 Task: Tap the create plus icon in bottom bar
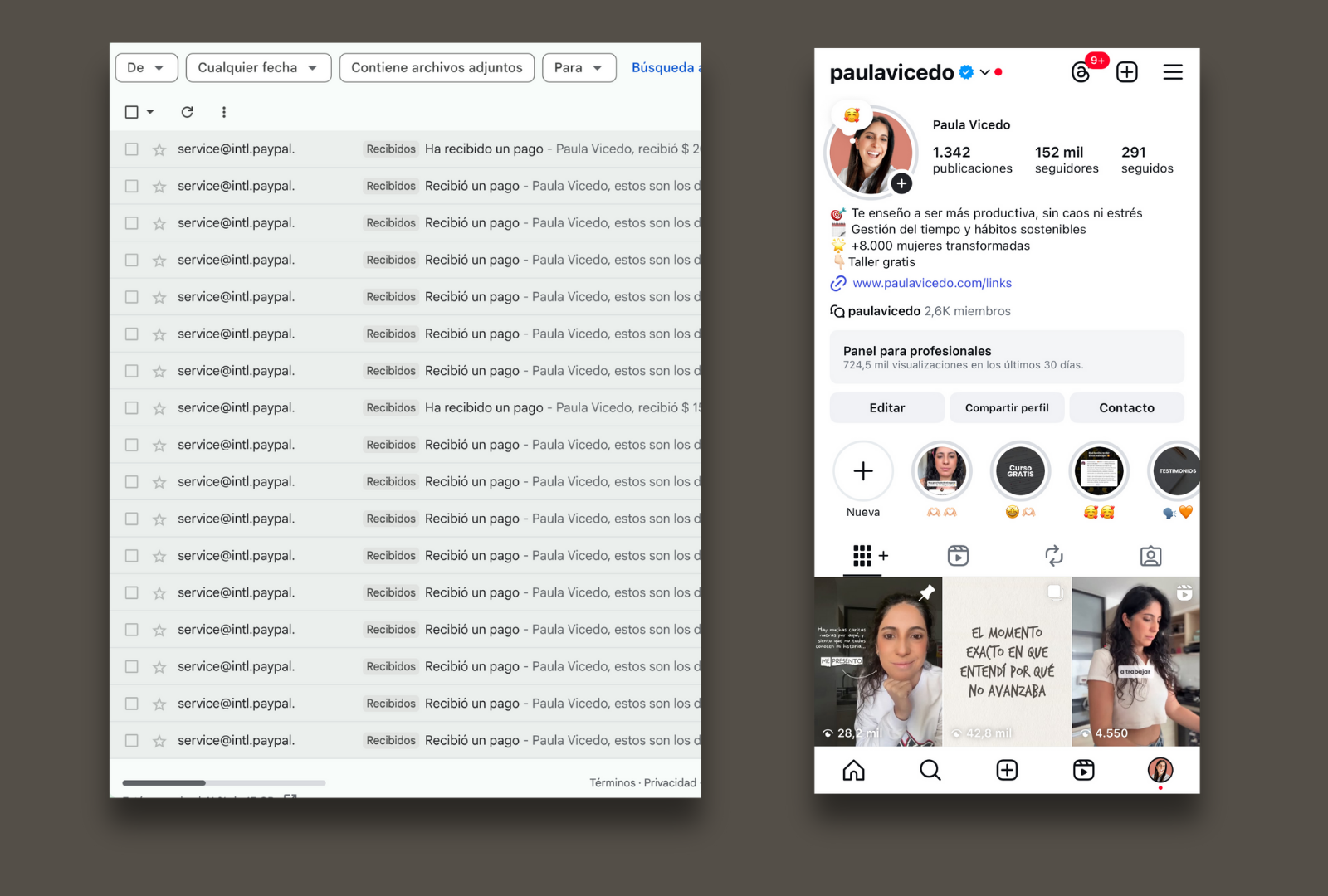1007,771
